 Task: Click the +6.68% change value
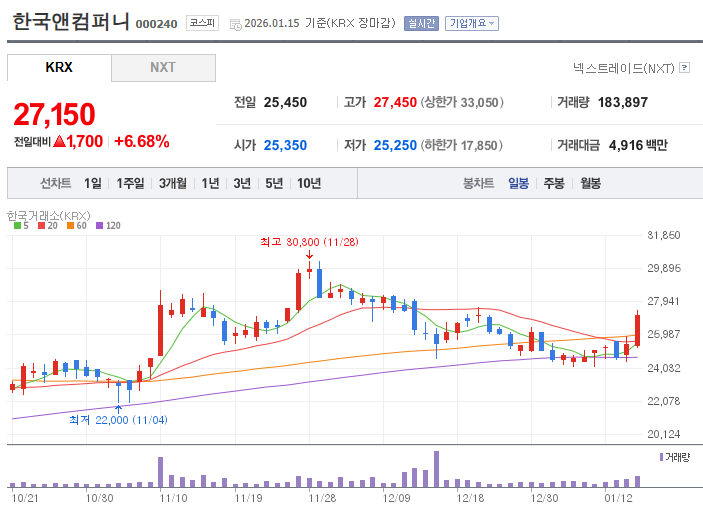(142, 142)
